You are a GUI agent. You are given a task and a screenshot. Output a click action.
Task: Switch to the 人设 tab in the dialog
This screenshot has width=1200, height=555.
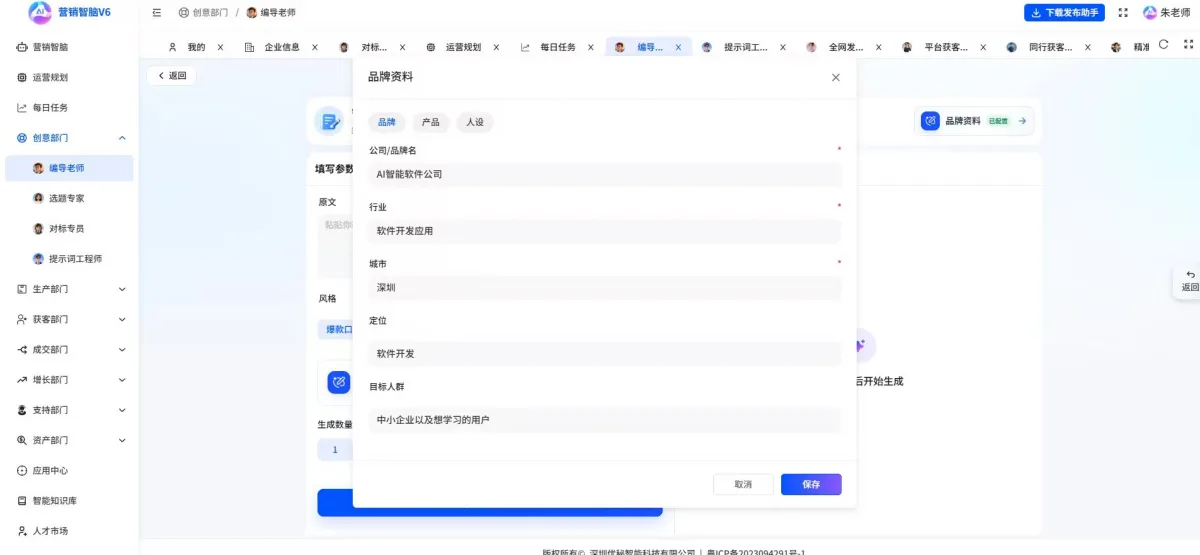[475, 122]
